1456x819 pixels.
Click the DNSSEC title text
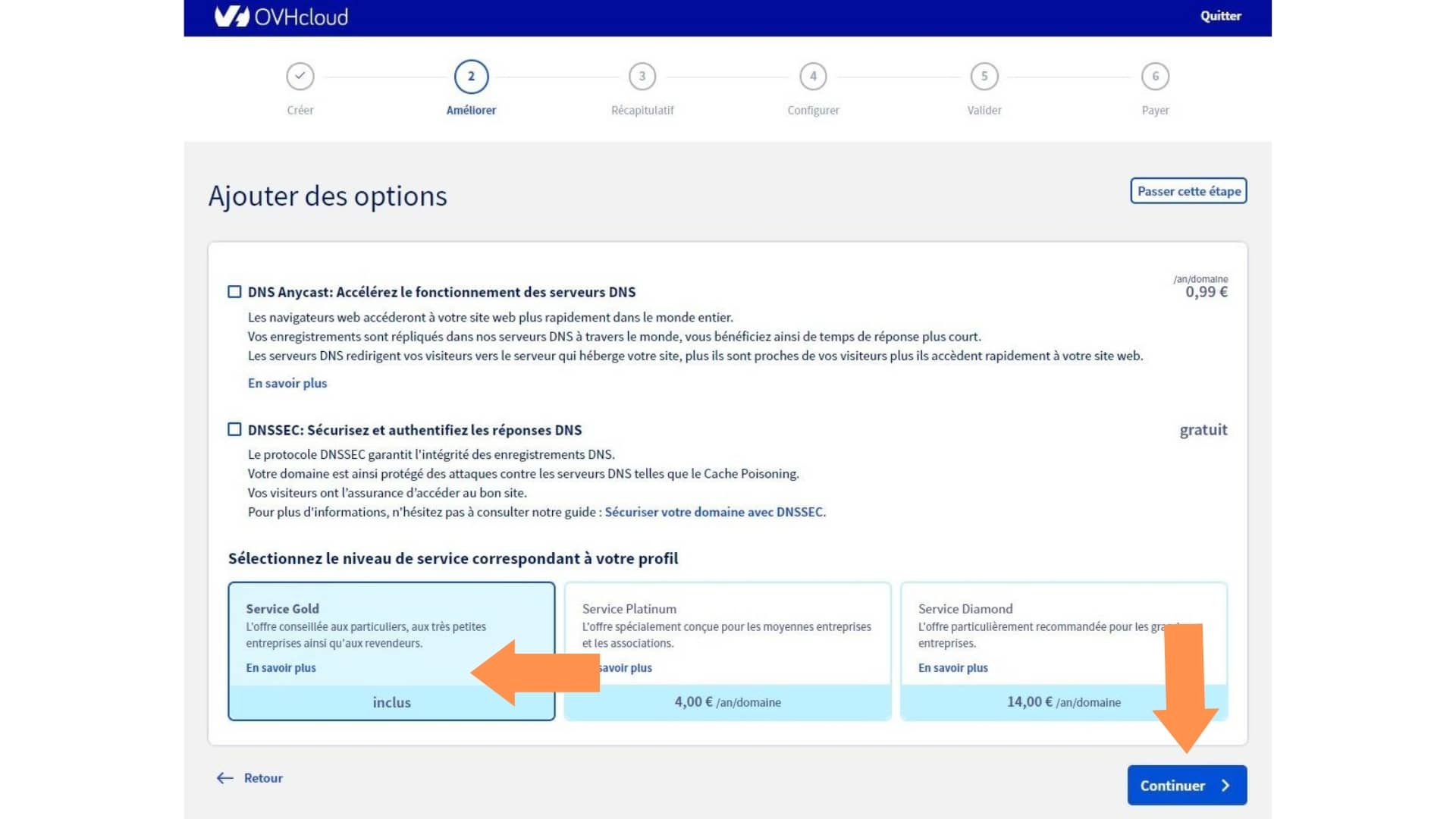[x=415, y=430]
